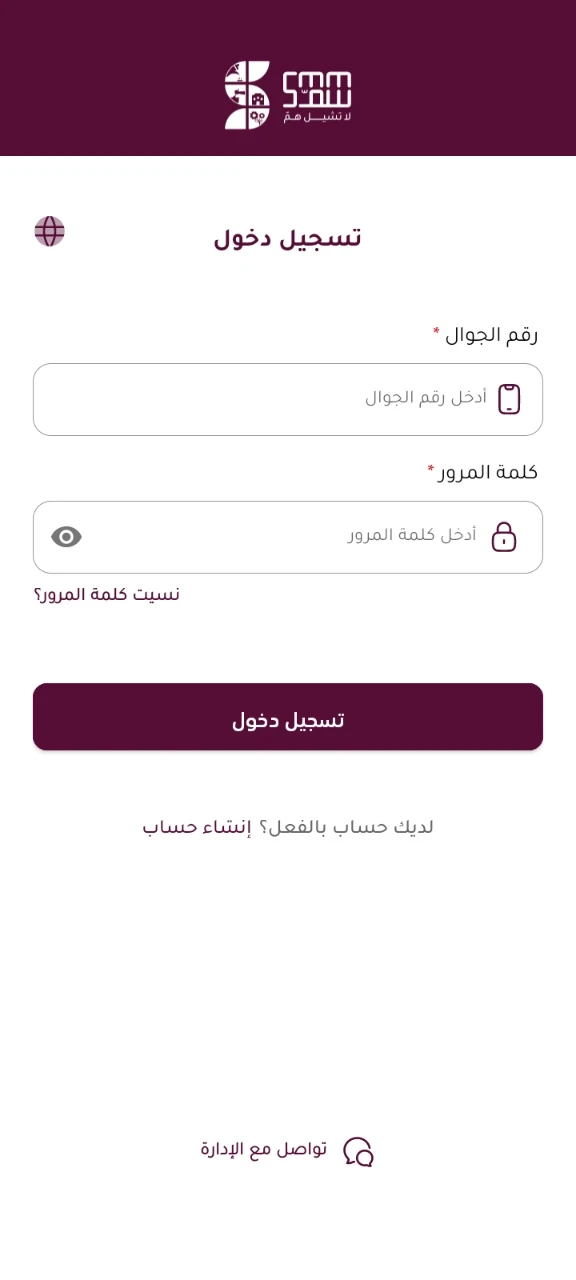
Task: Click the لا تشيل هم tagline under logo
Action: 317,117
